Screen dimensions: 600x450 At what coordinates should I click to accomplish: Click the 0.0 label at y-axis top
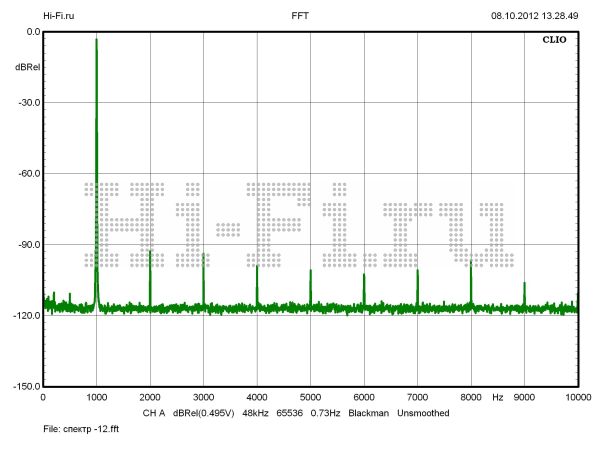(32, 32)
